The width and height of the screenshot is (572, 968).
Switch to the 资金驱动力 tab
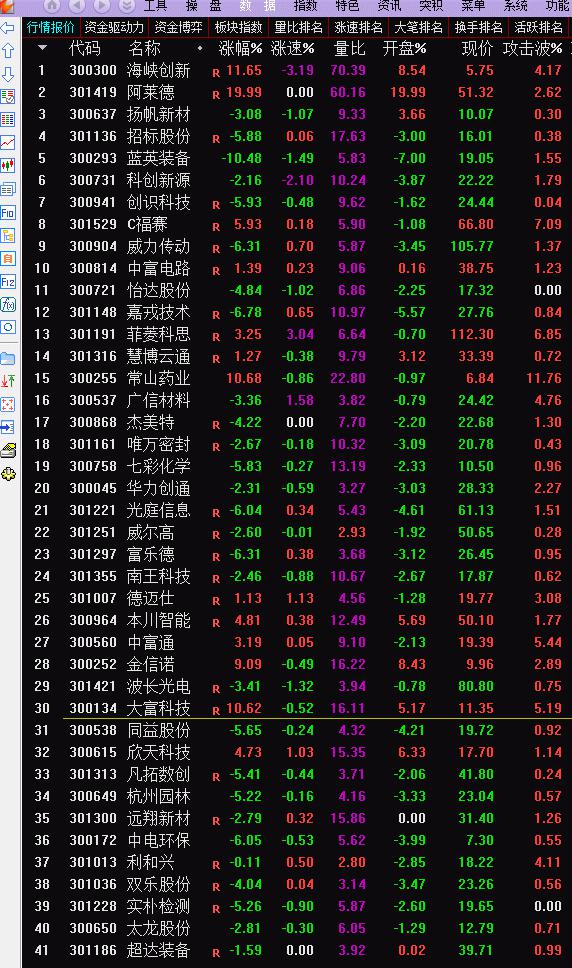tap(114, 28)
